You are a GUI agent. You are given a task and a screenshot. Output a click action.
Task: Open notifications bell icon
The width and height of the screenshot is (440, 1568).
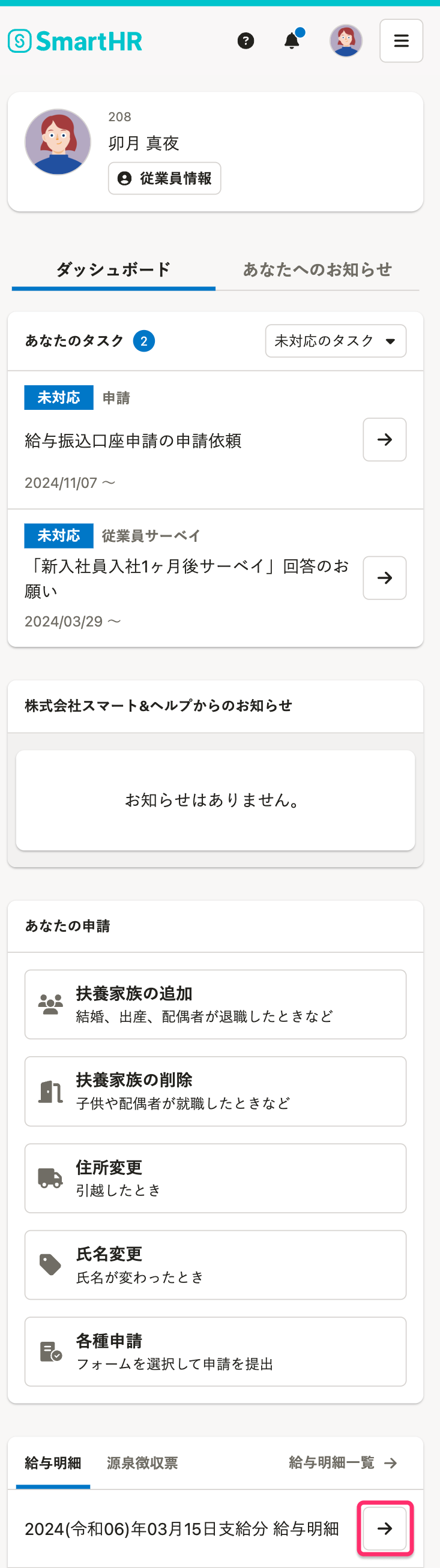[x=292, y=41]
